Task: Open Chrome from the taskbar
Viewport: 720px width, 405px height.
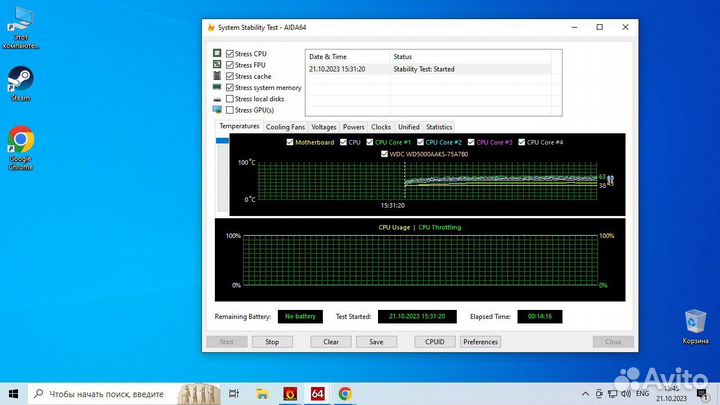Action: pyautogui.click(x=345, y=394)
